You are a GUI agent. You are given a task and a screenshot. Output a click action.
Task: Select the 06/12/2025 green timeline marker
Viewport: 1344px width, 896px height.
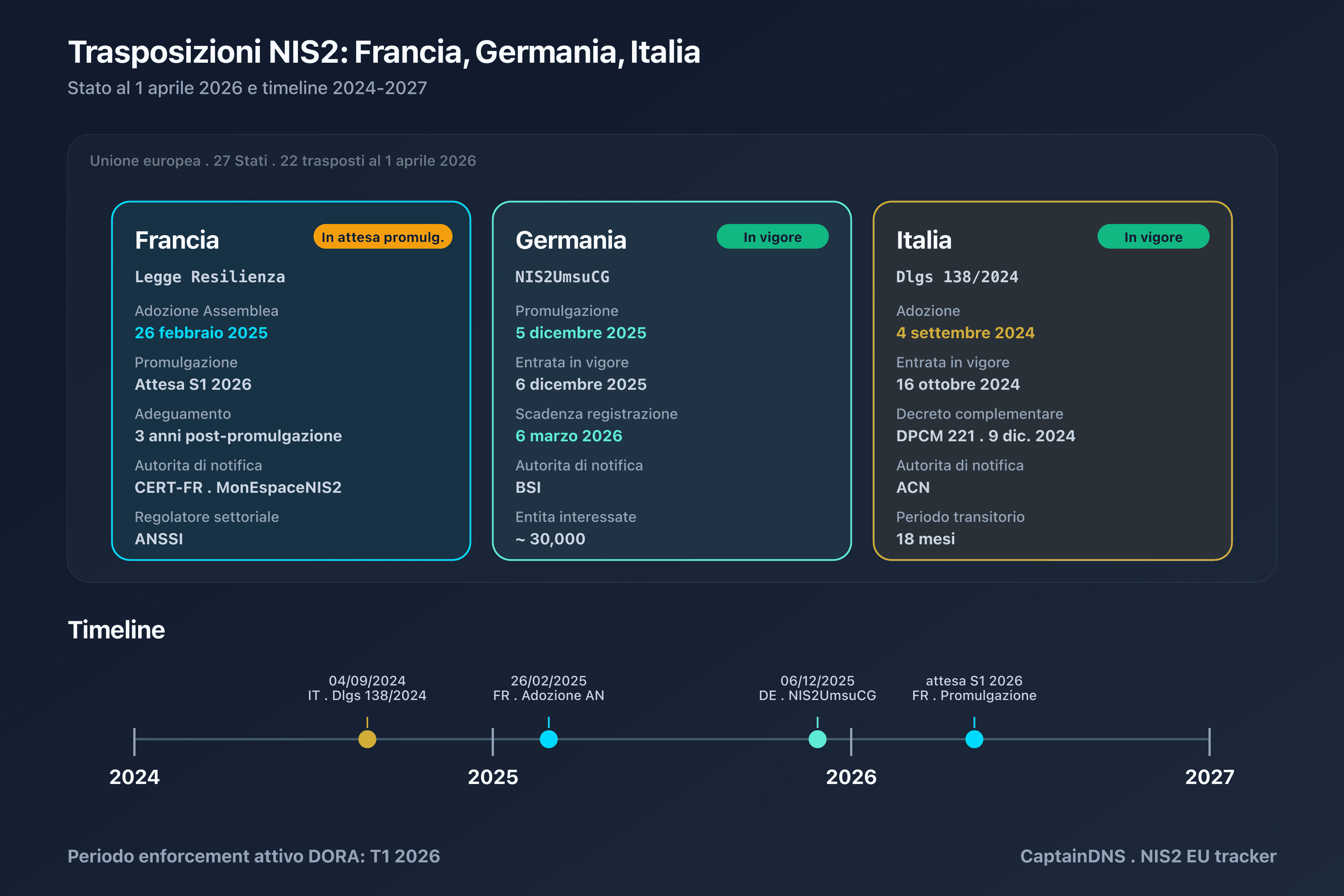(818, 739)
